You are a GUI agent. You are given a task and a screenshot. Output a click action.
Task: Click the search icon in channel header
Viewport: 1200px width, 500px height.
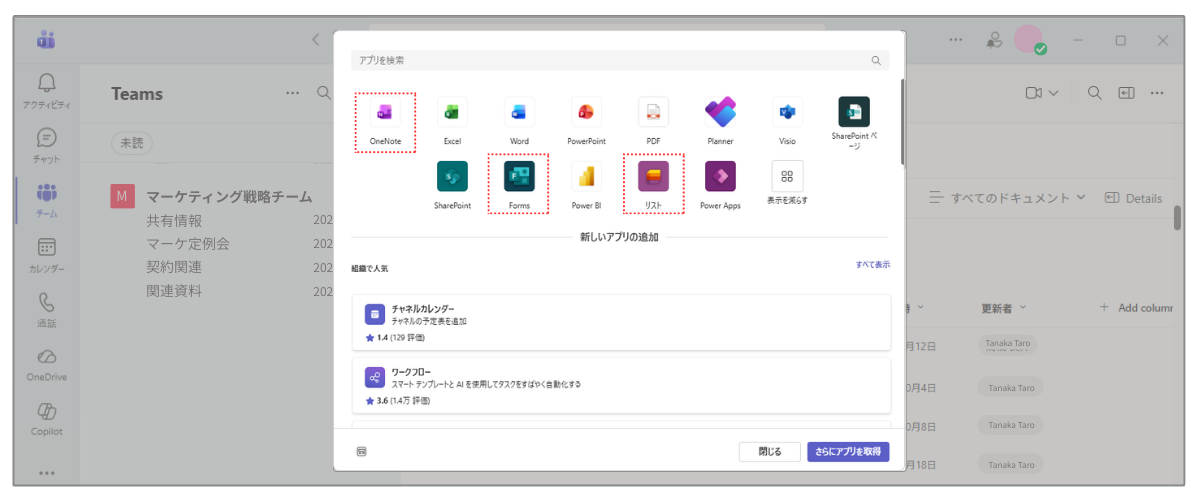[1095, 93]
